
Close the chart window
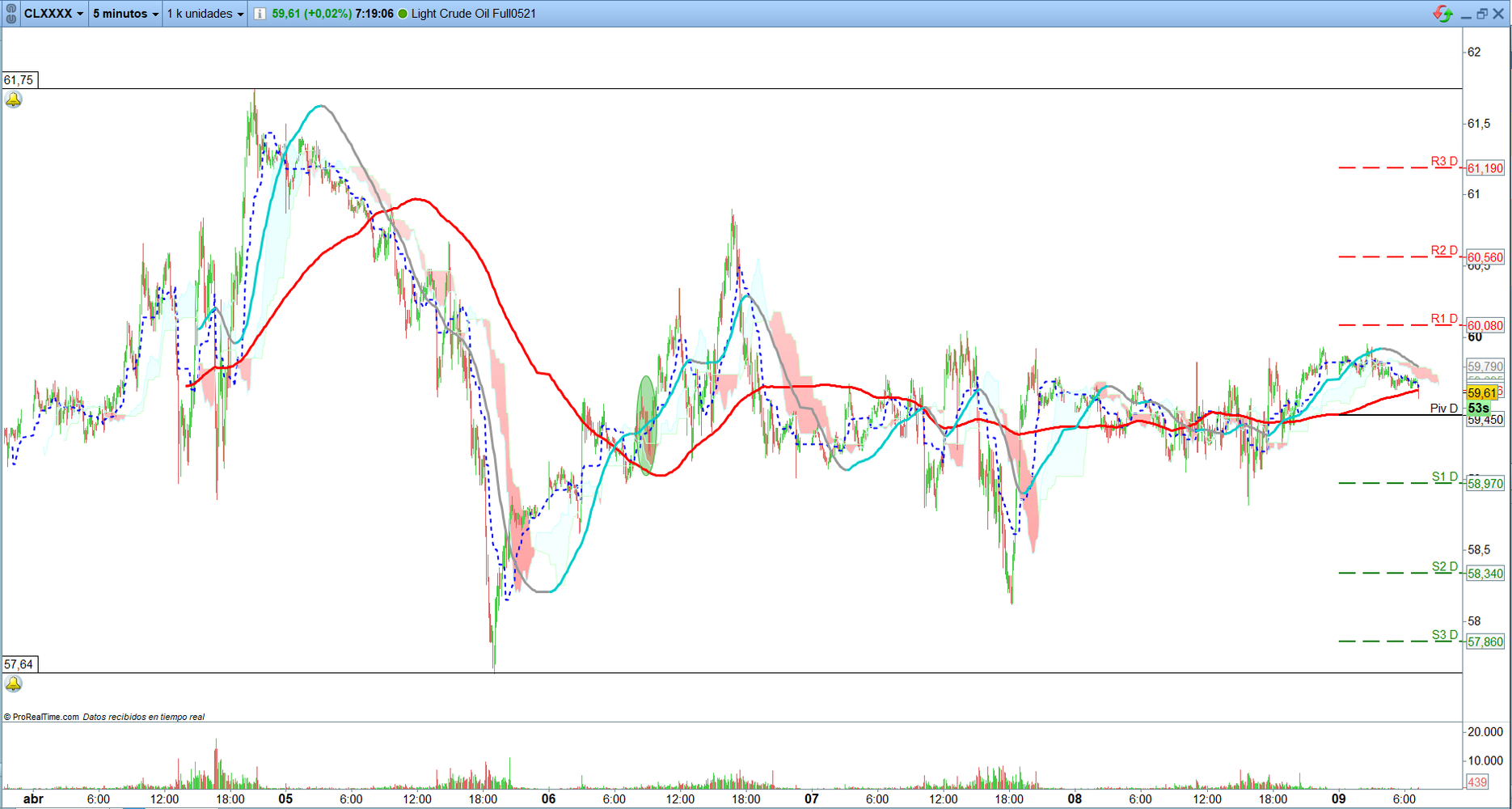tap(1498, 14)
